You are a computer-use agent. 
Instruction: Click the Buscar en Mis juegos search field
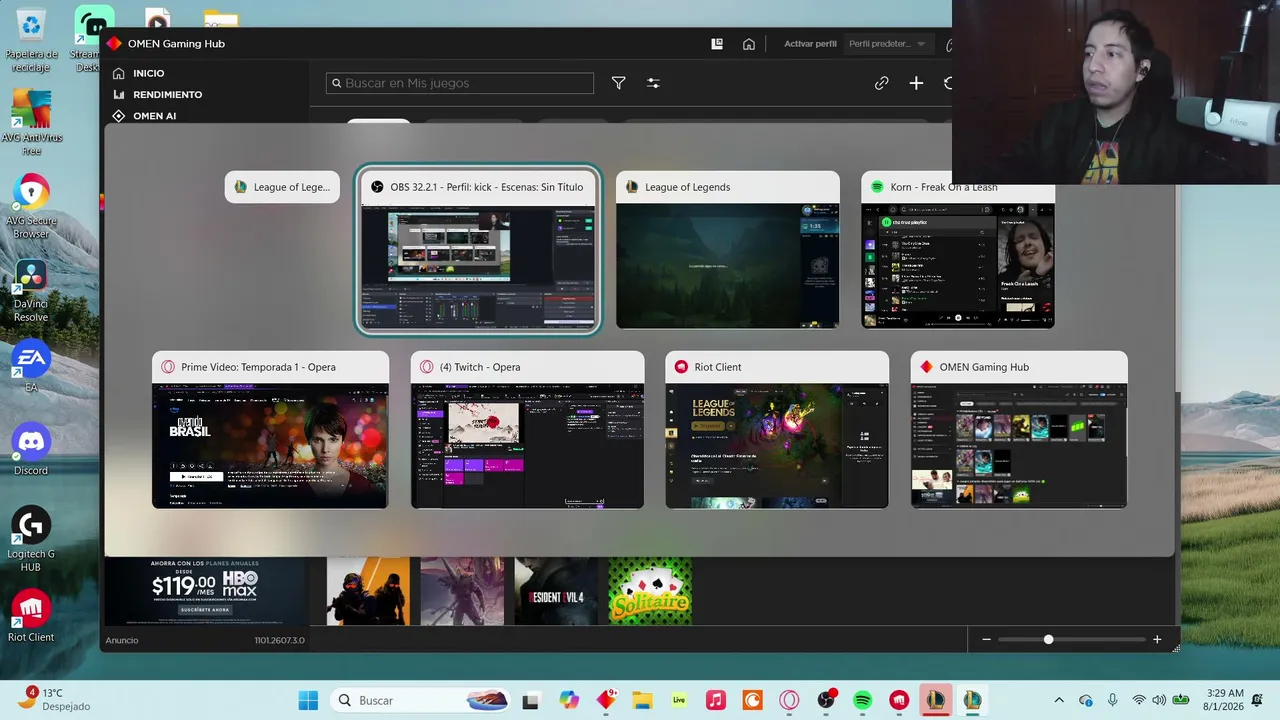(x=460, y=83)
